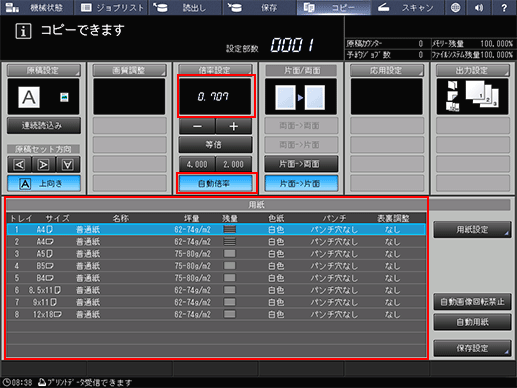The image size is (517, 388).
Task: Rotate original direction to left-facing A
Action: (19, 164)
